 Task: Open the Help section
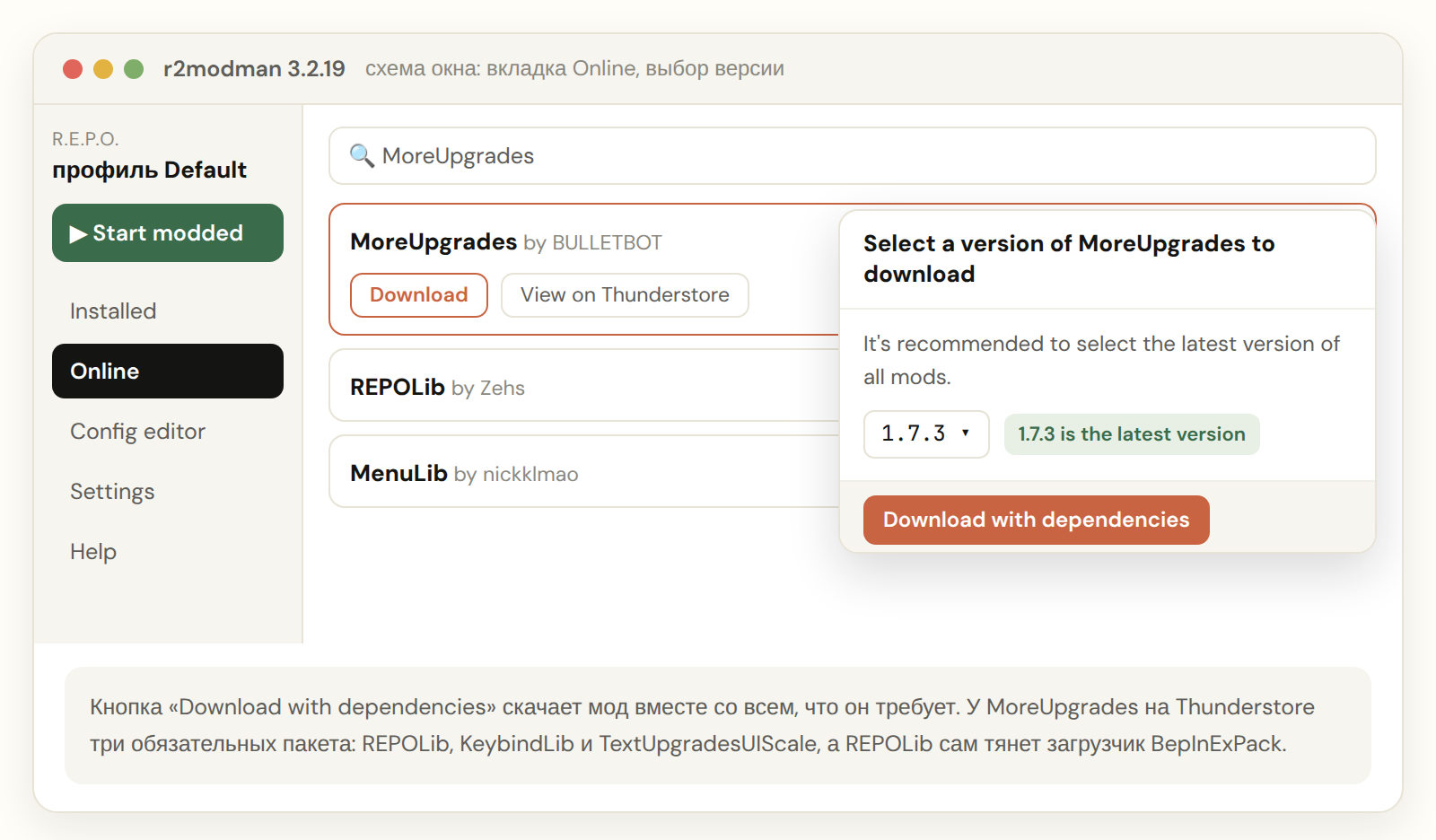point(168,552)
